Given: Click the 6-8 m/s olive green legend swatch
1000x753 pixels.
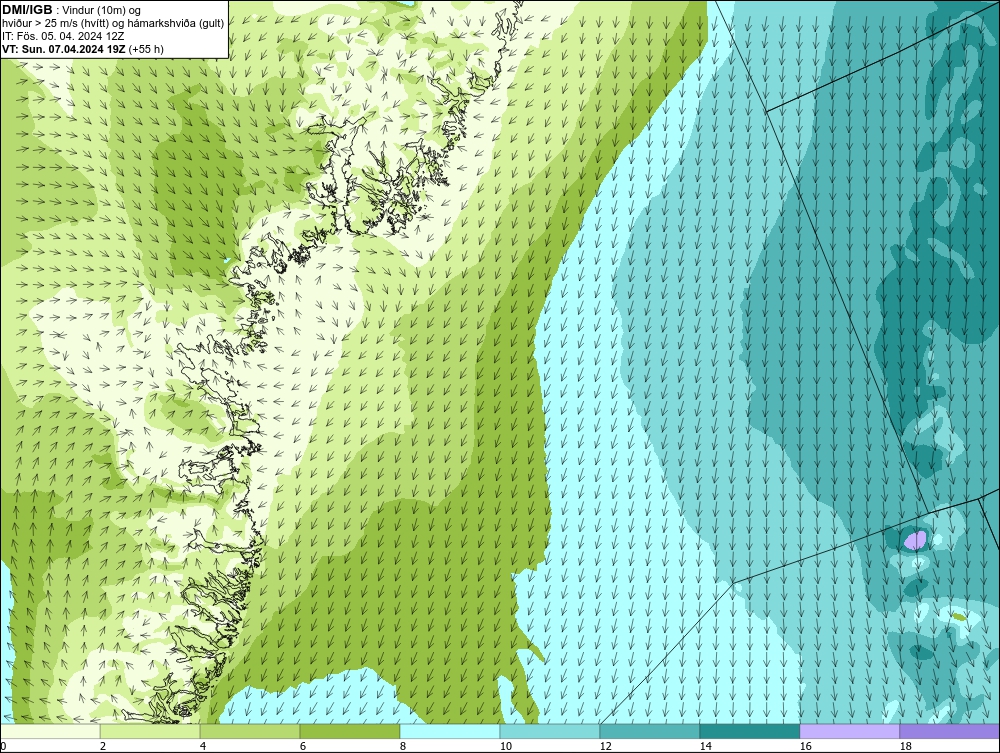Looking at the screenshot, I should coord(349,731).
